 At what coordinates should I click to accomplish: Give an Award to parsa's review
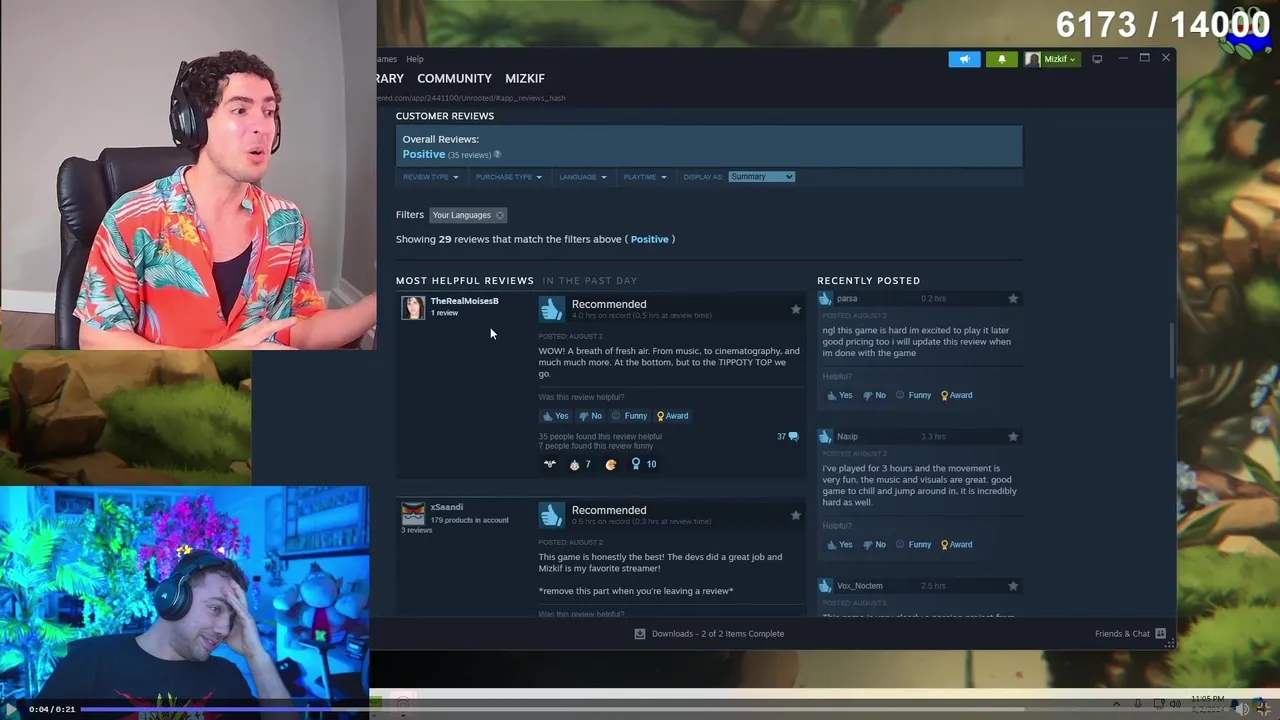[956, 395]
